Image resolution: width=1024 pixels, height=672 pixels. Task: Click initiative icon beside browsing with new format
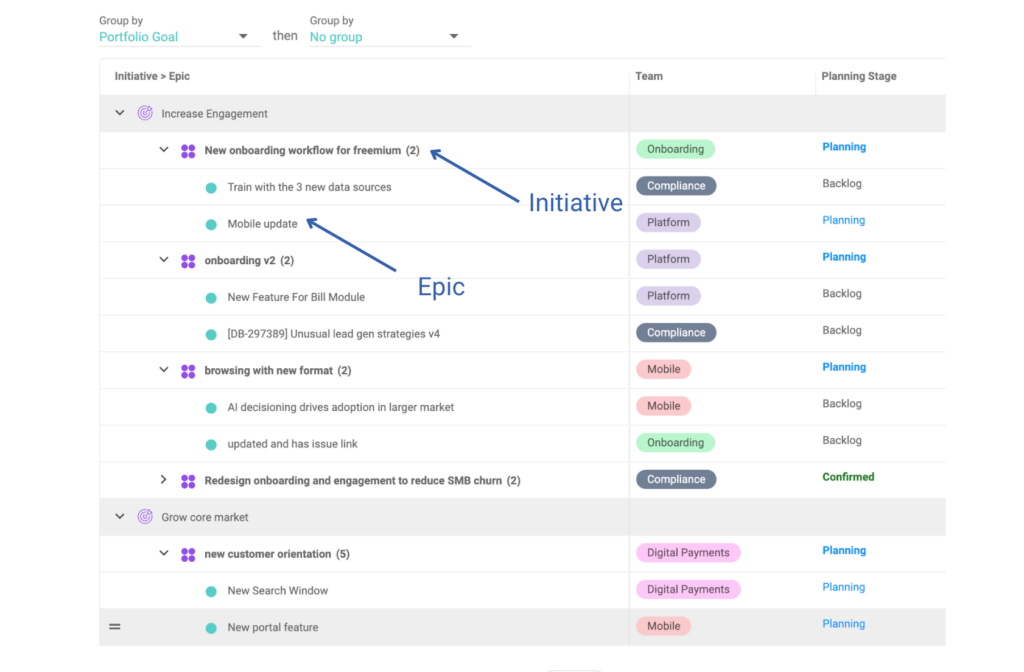188,371
